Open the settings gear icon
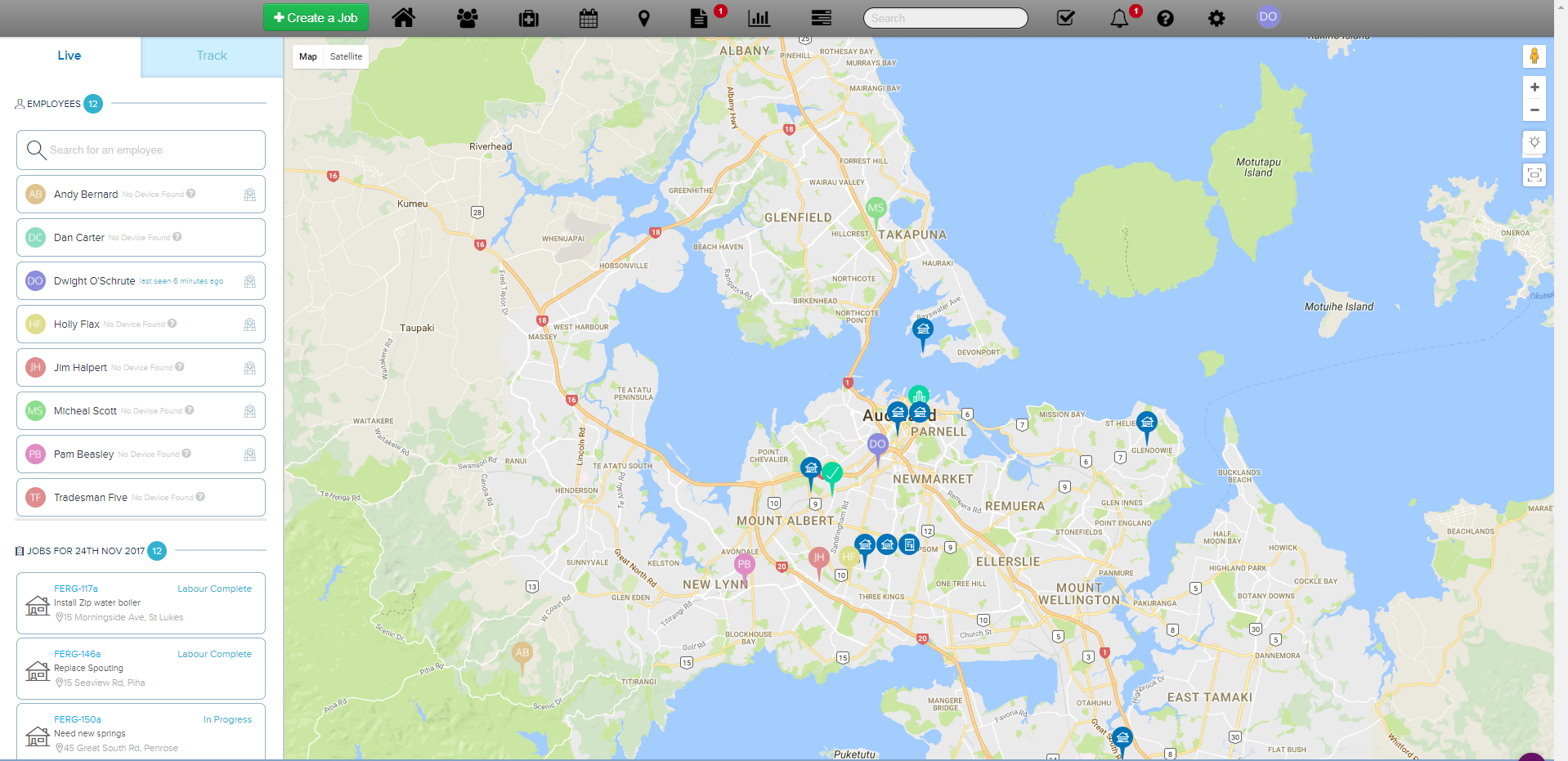The image size is (1568, 761). tap(1216, 18)
